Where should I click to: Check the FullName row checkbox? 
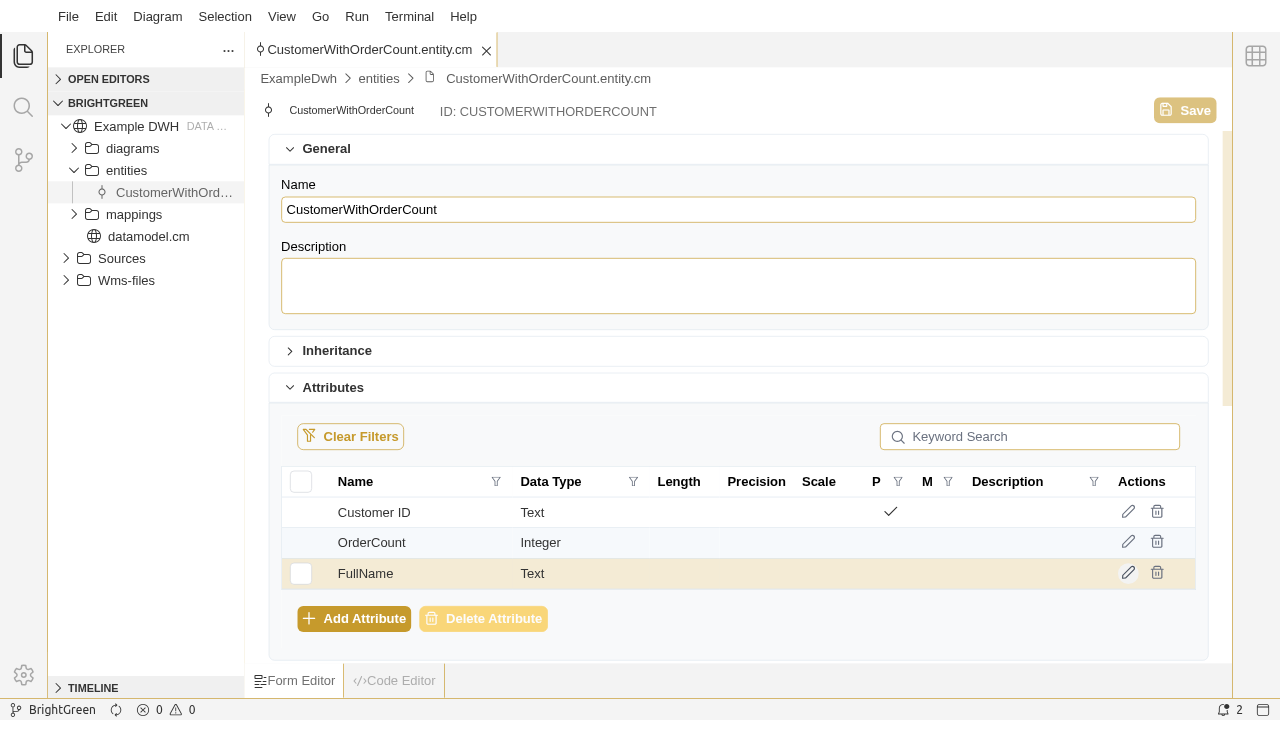pos(301,574)
